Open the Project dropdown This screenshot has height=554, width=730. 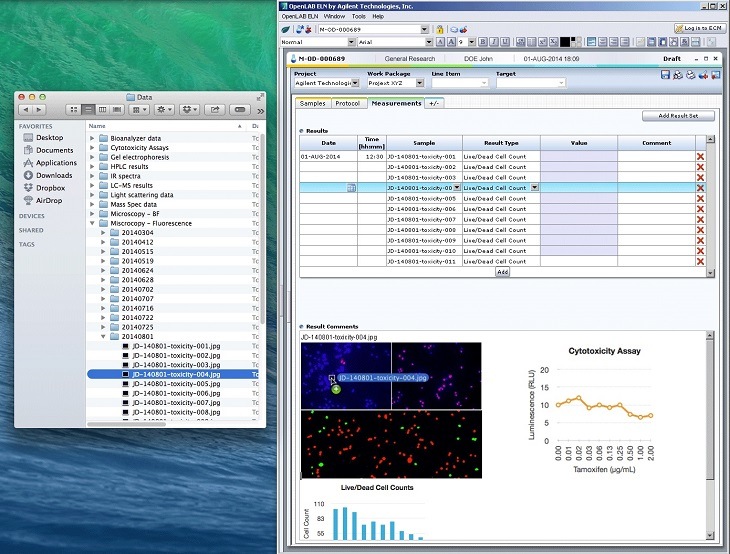355,83
